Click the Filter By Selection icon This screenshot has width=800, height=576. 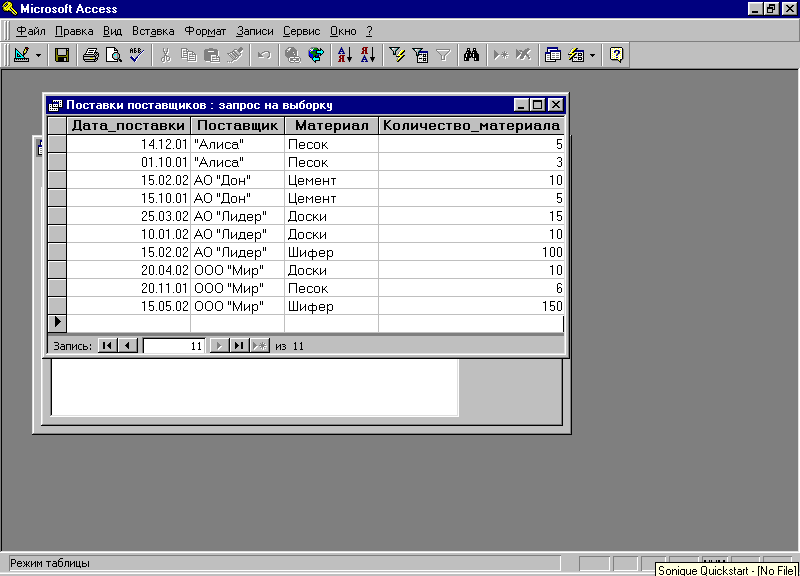[x=397, y=55]
